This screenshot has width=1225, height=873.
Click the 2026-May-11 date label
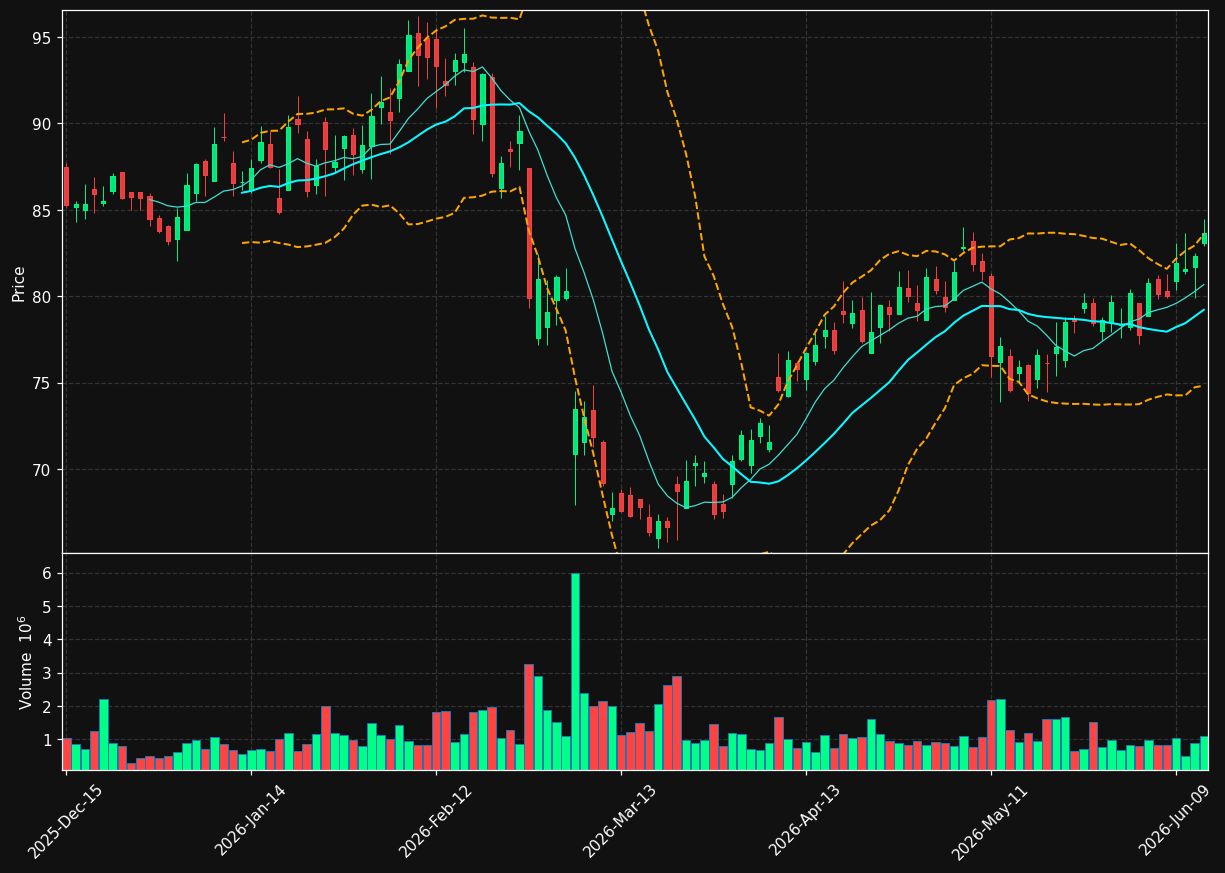(x=991, y=821)
